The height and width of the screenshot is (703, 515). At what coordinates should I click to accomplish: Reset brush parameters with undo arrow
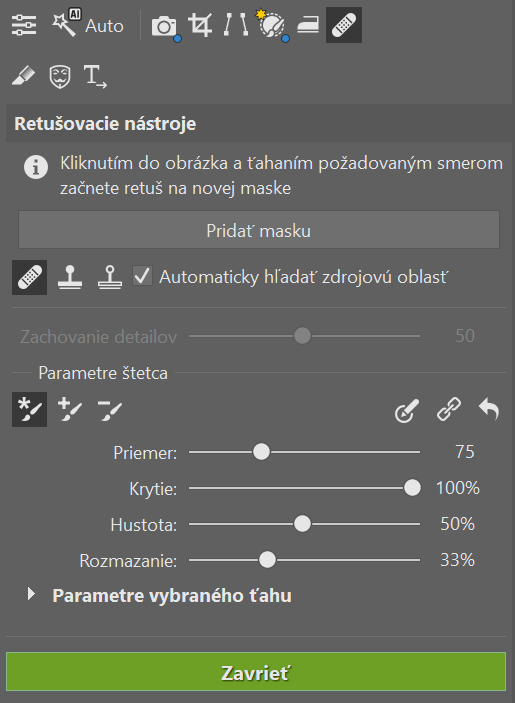489,409
